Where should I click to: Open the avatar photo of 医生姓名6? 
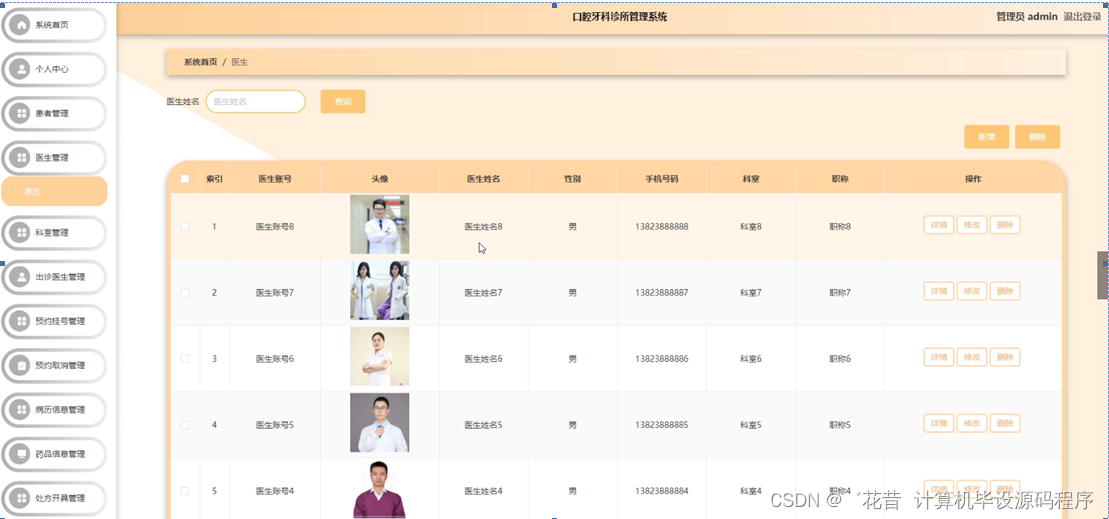[380, 356]
